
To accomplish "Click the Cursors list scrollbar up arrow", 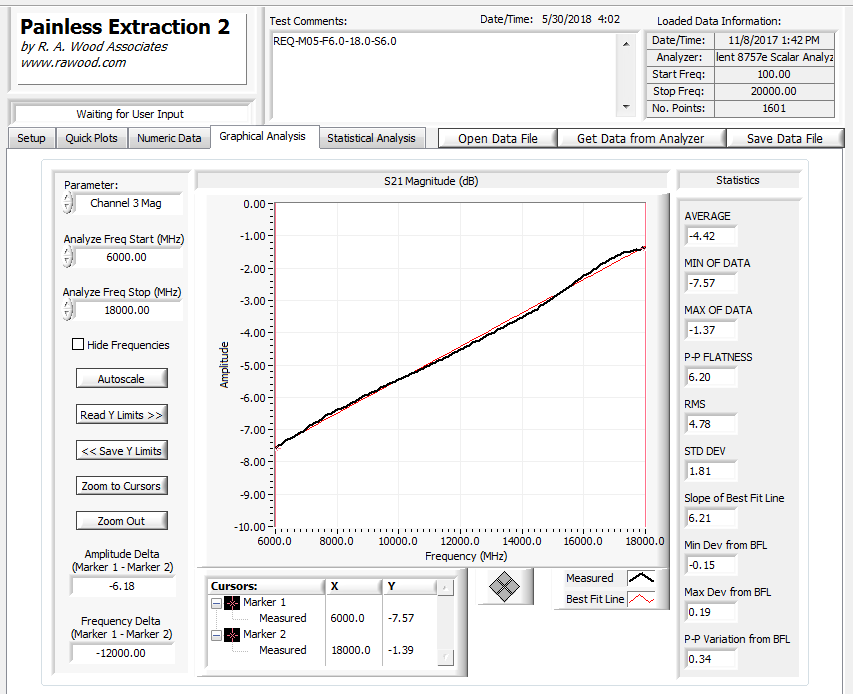I will click(x=445, y=588).
